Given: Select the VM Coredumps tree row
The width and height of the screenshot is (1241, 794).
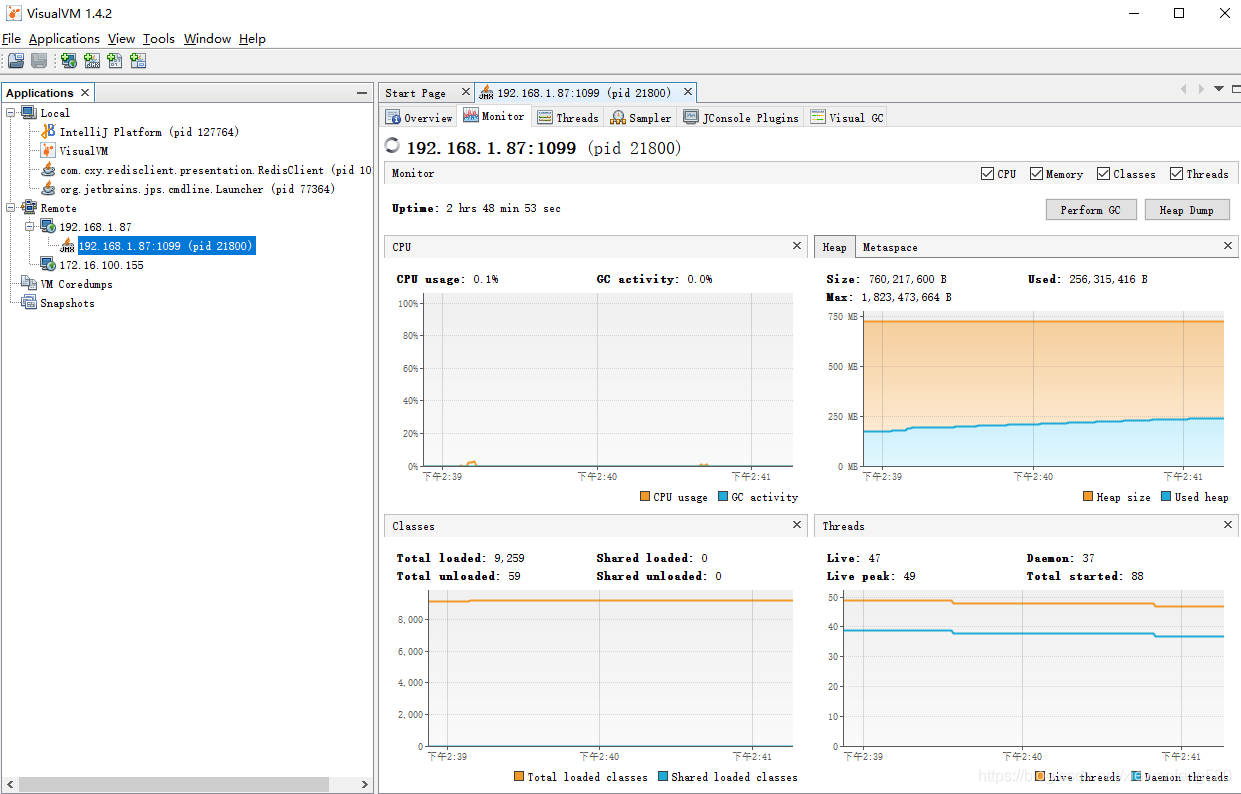Looking at the screenshot, I should pyautogui.click(x=76, y=284).
